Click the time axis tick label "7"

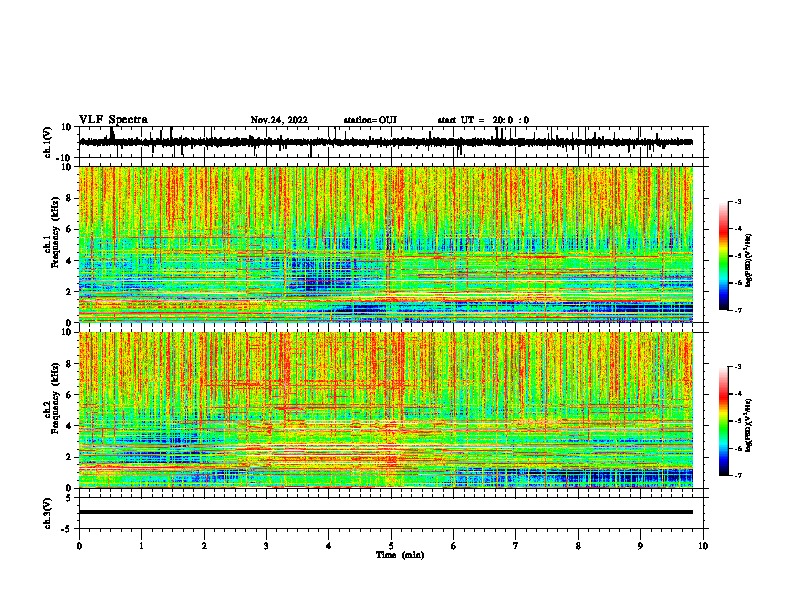[516, 546]
